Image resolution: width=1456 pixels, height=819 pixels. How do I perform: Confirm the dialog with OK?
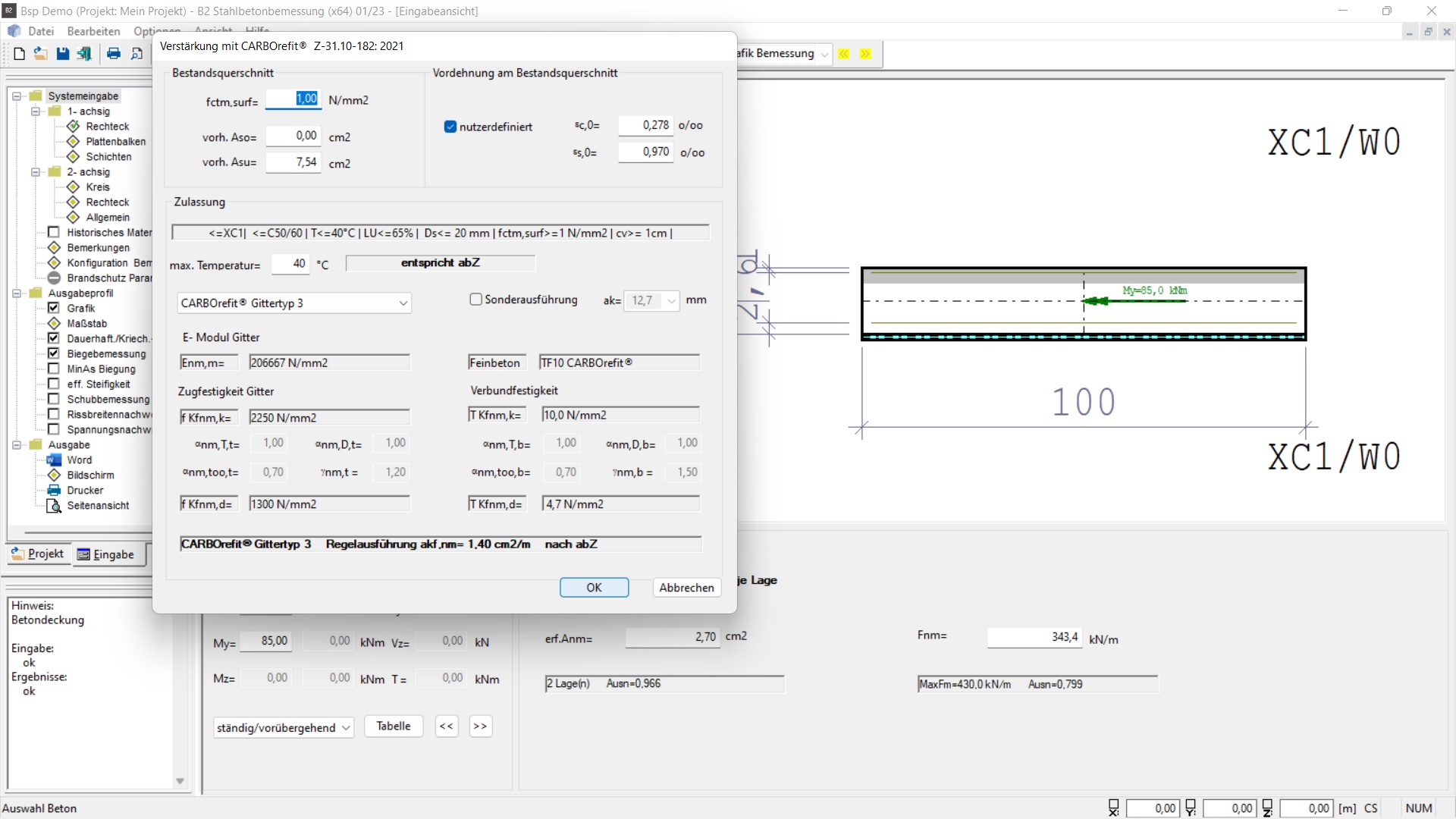[x=594, y=588]
